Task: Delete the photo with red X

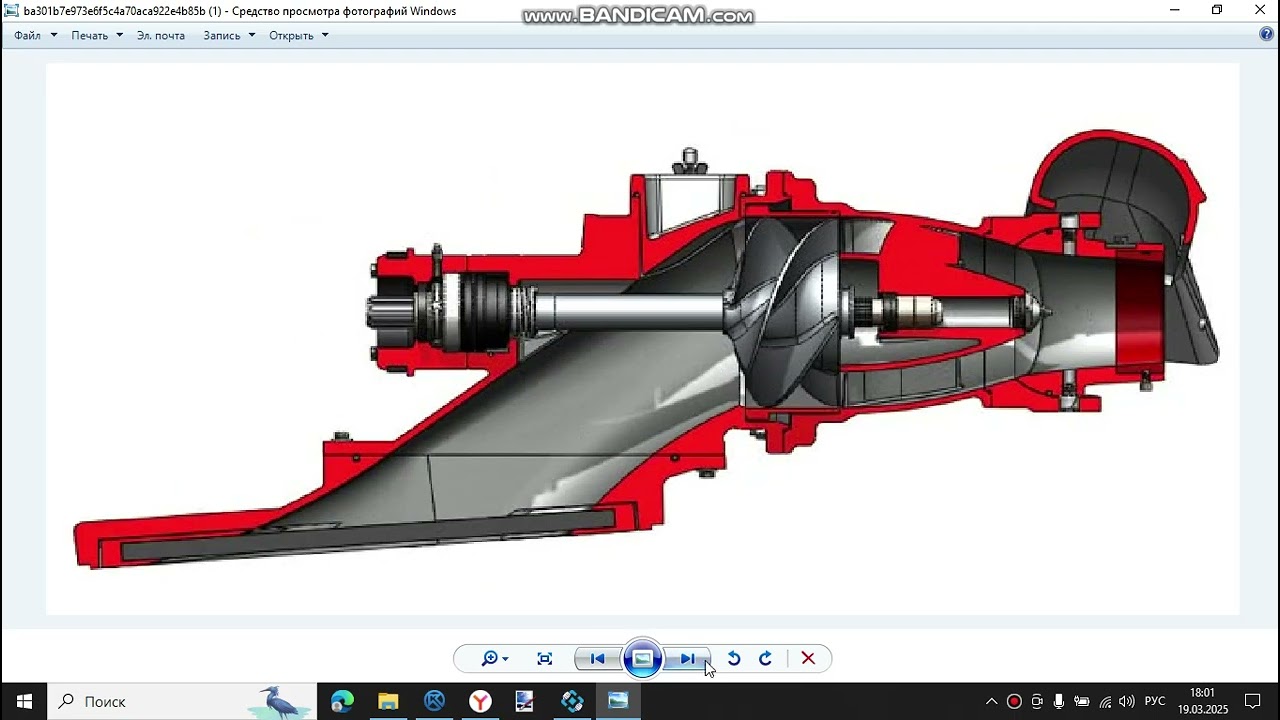Action: (808, 658)
